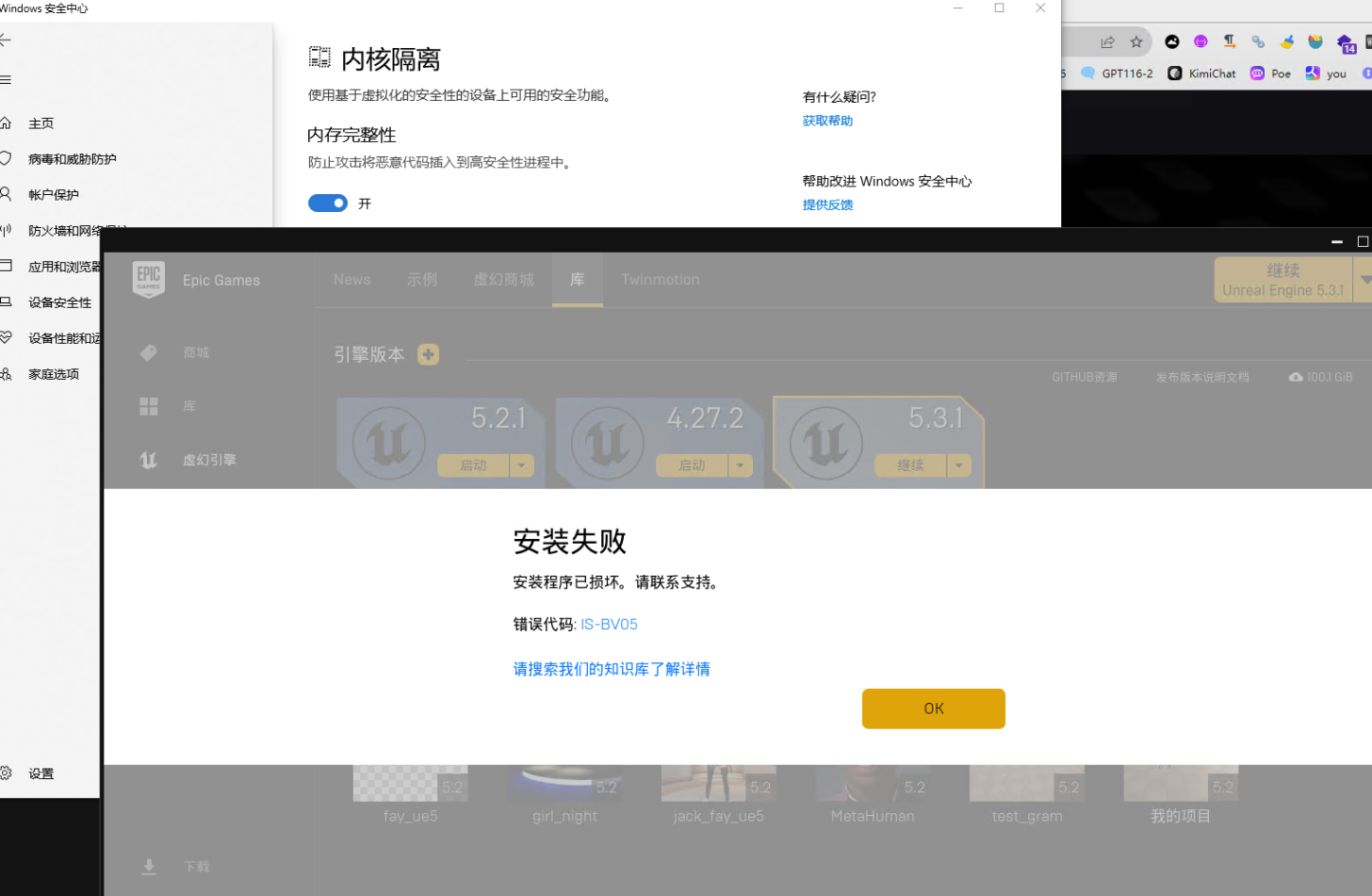Click the graduation cap extension with badge 14
The image size is (1372, 896).
(1346, 43)
